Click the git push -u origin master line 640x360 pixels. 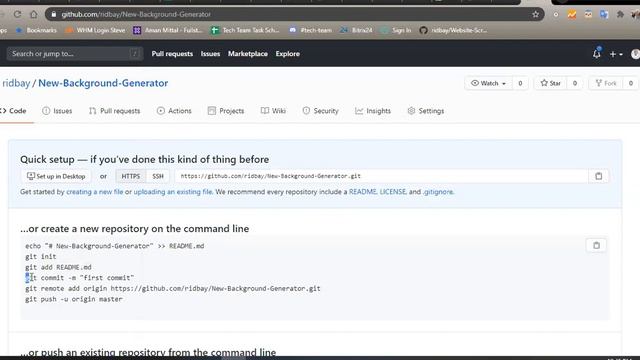[x=74, y=299]
